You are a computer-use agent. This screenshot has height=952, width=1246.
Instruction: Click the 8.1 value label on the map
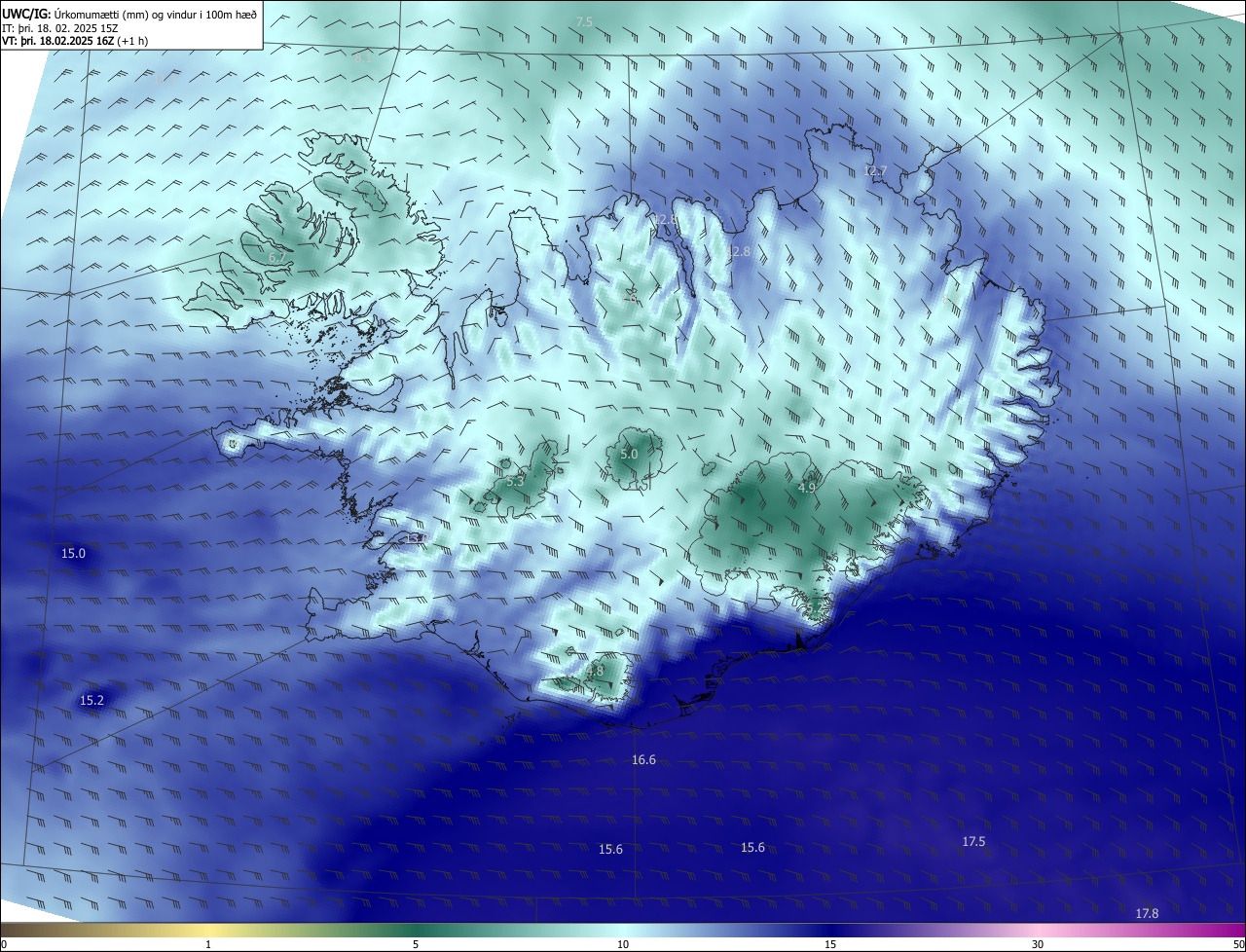coord(363,58)
